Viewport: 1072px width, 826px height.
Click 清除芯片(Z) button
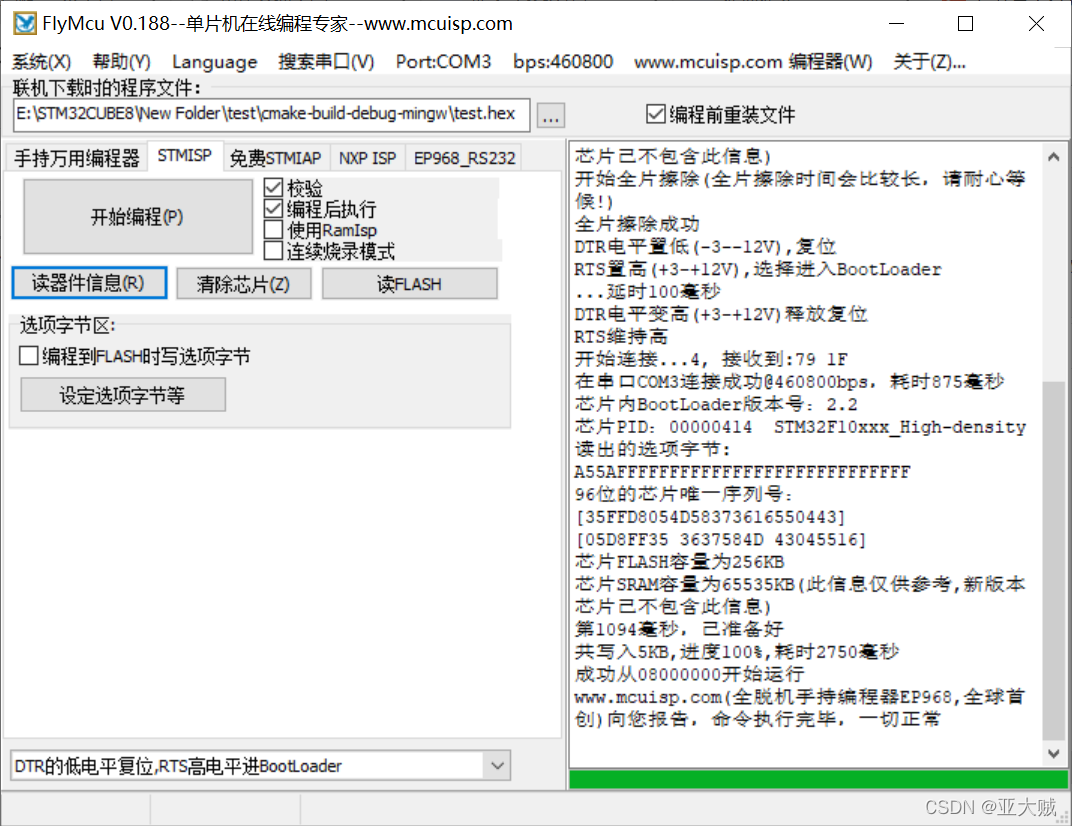click(243, 284)
